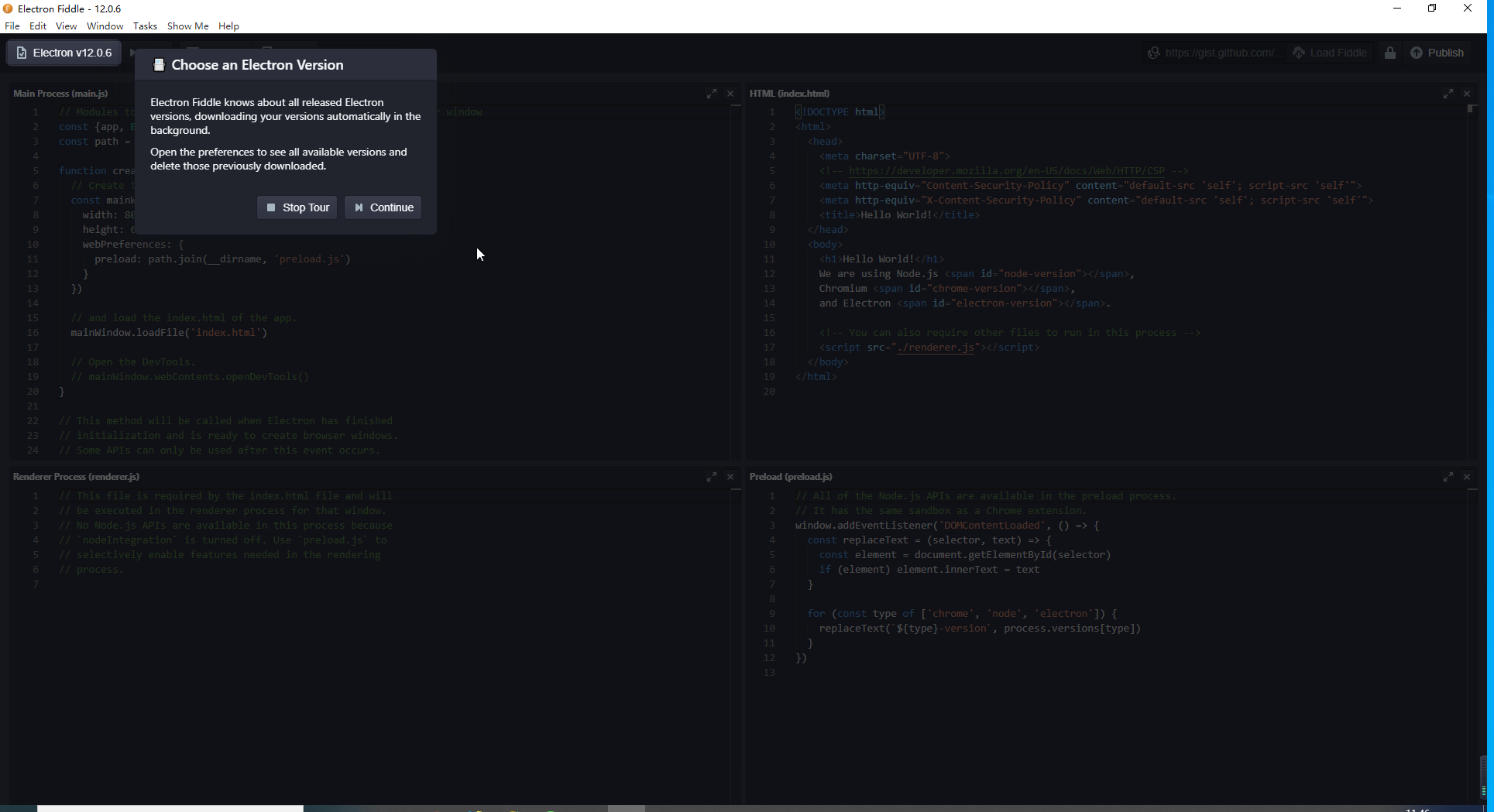Click the webPreferences line in main.js editor
This screenshot has width=1494, height=812.
(x=133, y=245)
